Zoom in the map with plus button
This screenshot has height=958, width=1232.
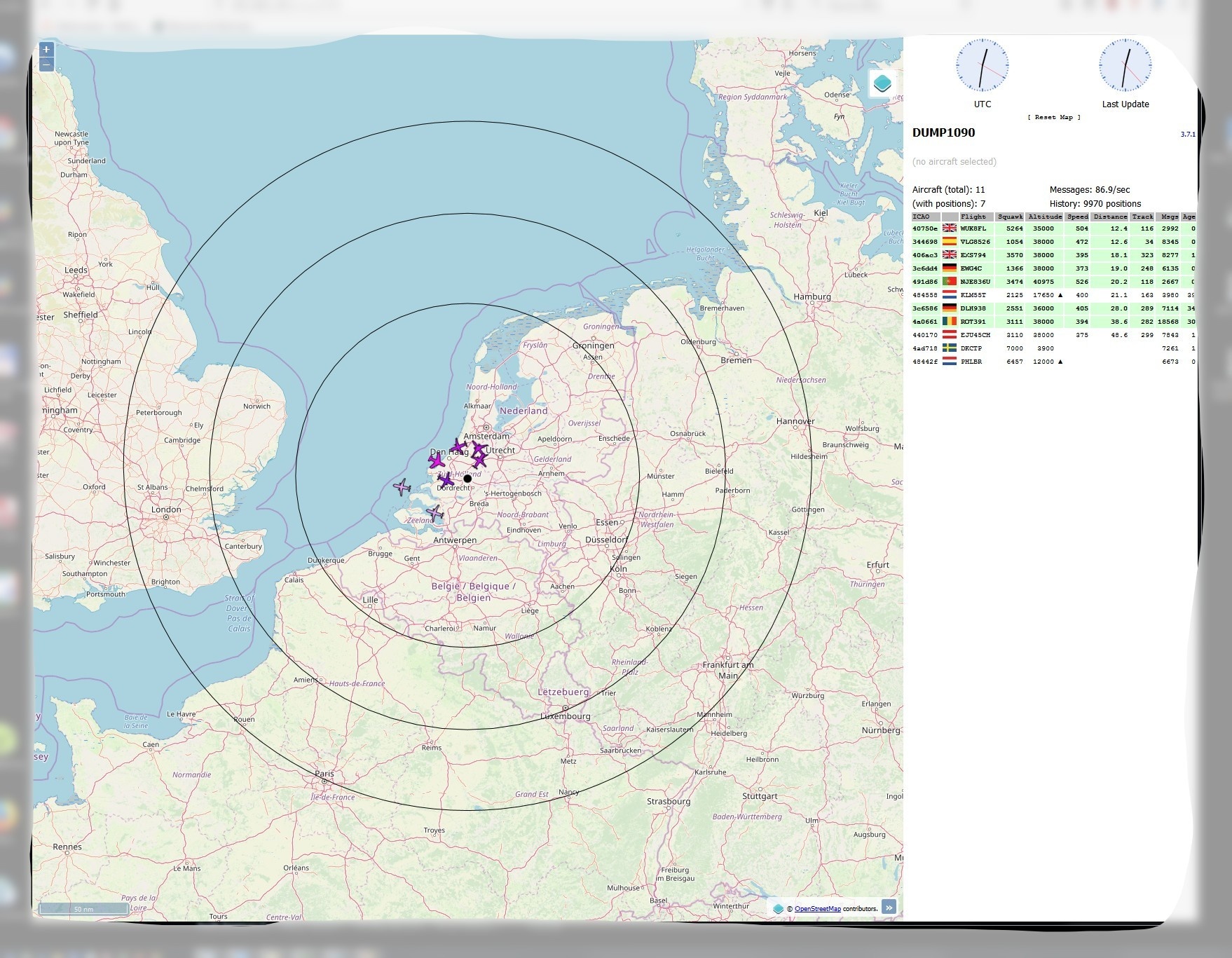pos(46,50)
